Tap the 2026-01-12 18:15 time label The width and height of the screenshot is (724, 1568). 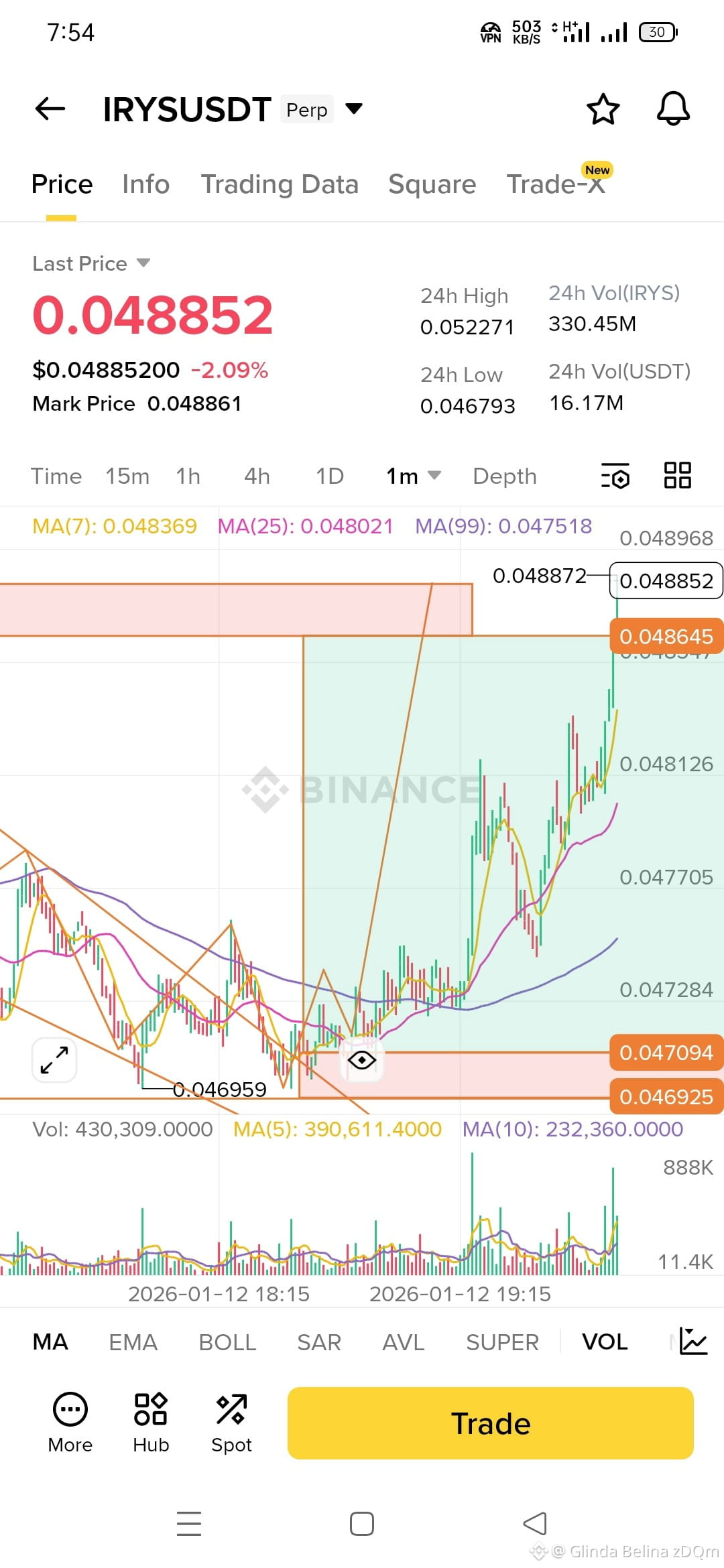click(219, 1294)
